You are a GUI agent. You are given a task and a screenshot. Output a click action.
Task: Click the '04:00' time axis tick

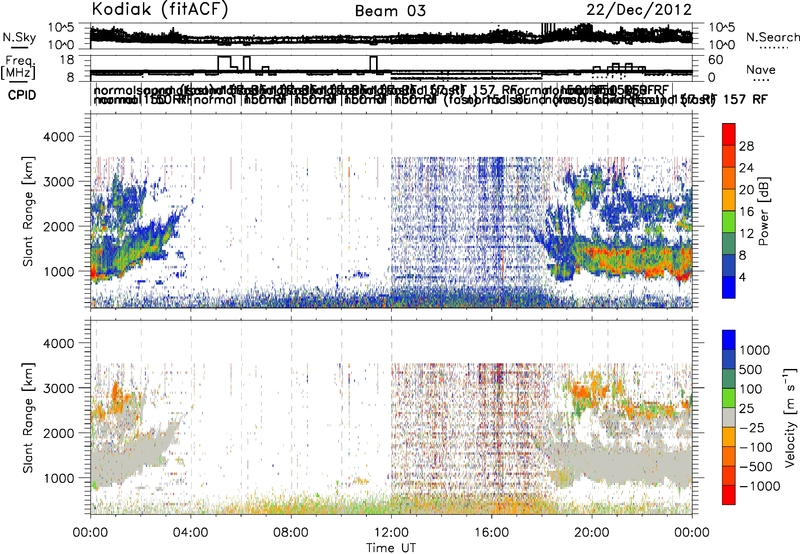tap(191, 533)
